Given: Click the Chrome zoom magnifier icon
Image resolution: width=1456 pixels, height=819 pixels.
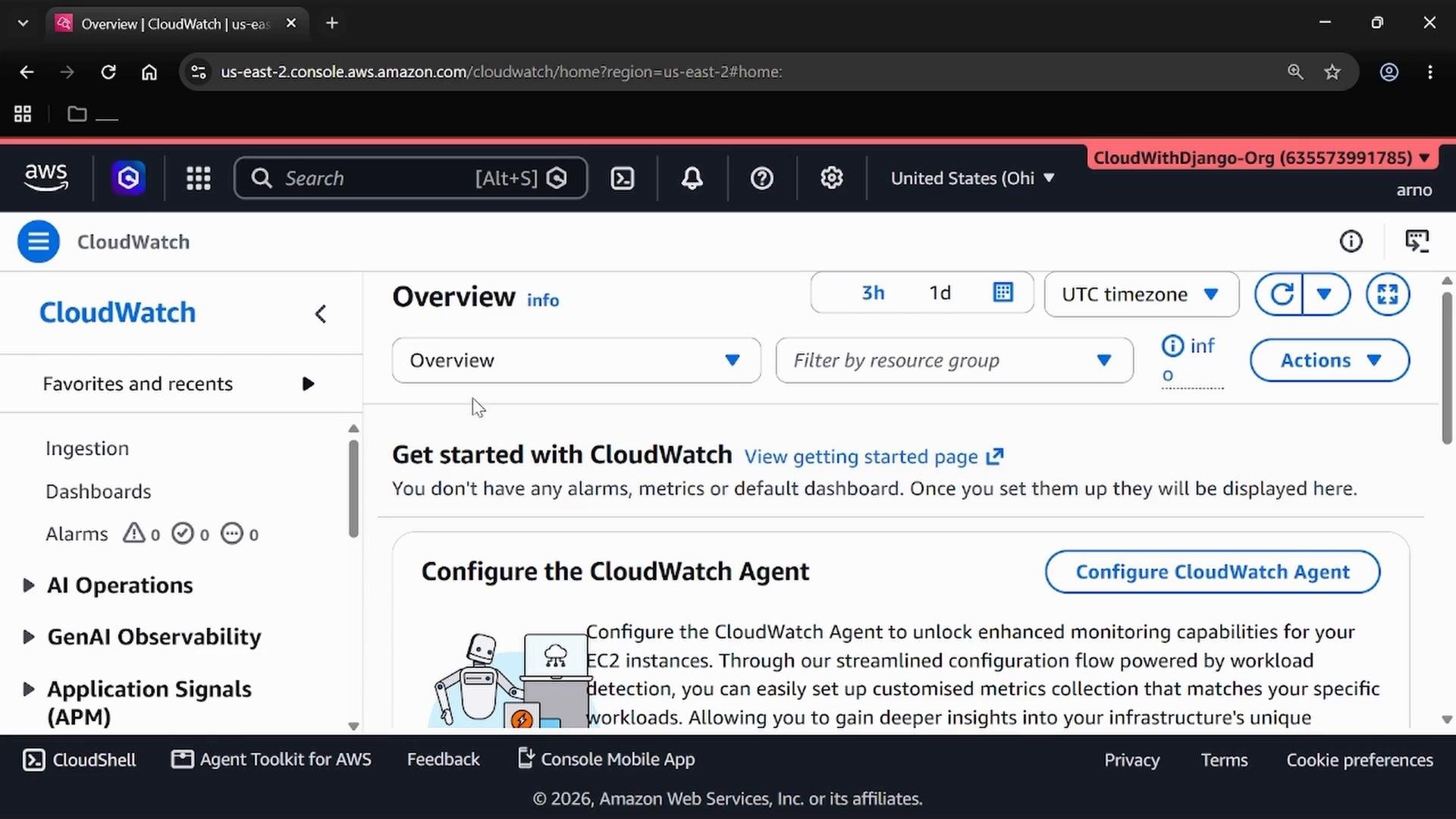Looking at the screenshot, I should coord(1295,72).
